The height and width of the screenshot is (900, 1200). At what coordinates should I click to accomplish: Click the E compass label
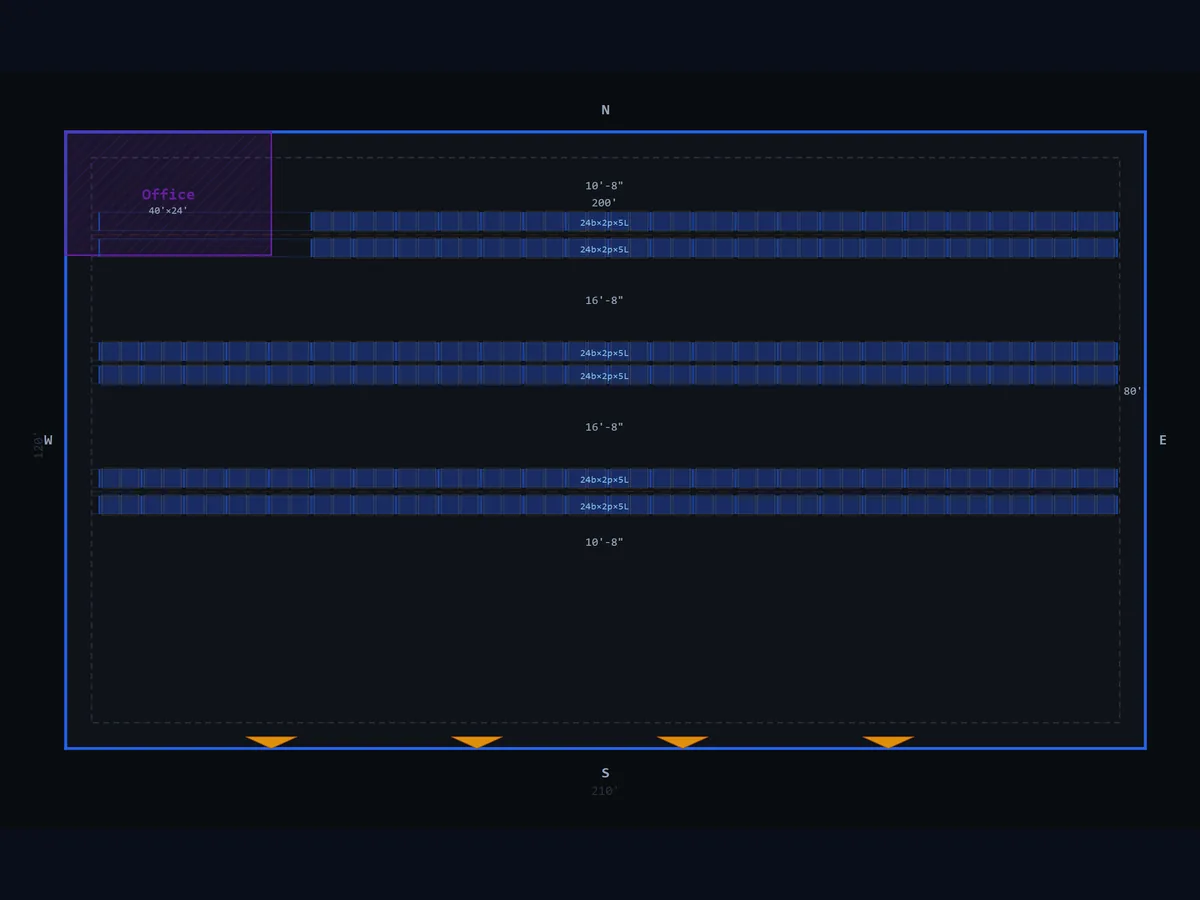click(x=1162, y=440)
